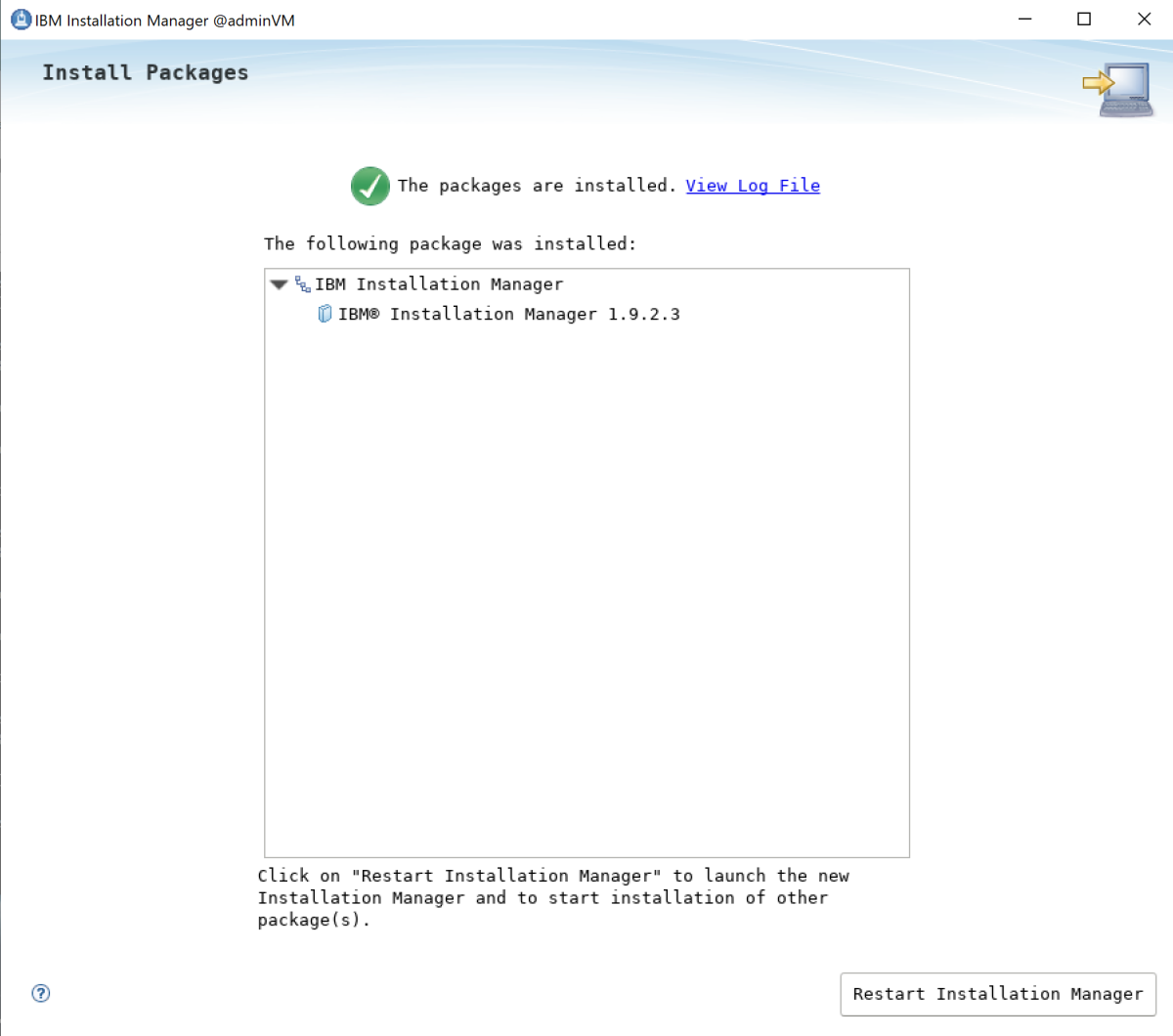Select the IBM Installation Manager root node
This screenshot has height=1036, width=1173.
(437, 283)
